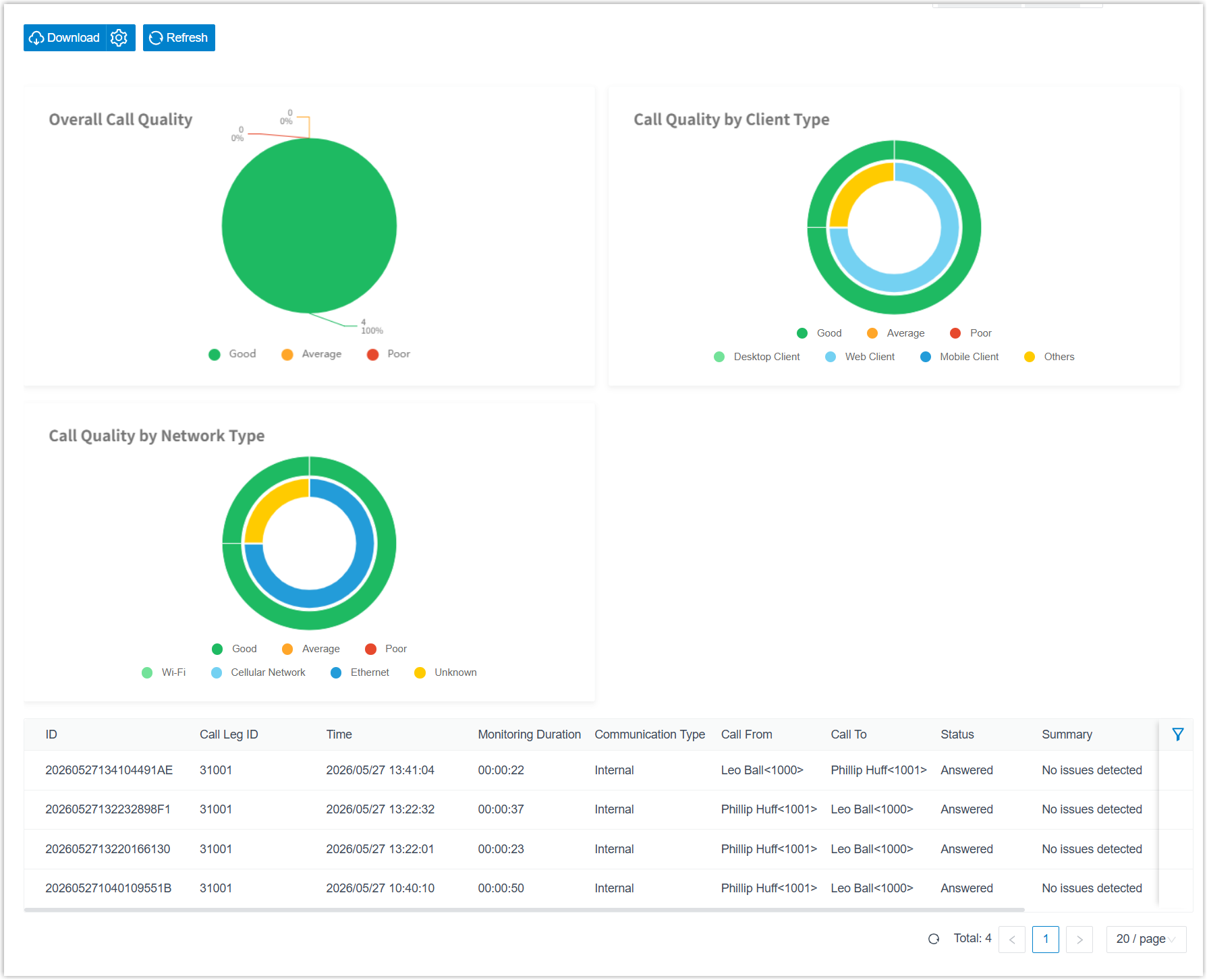Toggle Average legend in Overall Call Quality

click(312, 354)
